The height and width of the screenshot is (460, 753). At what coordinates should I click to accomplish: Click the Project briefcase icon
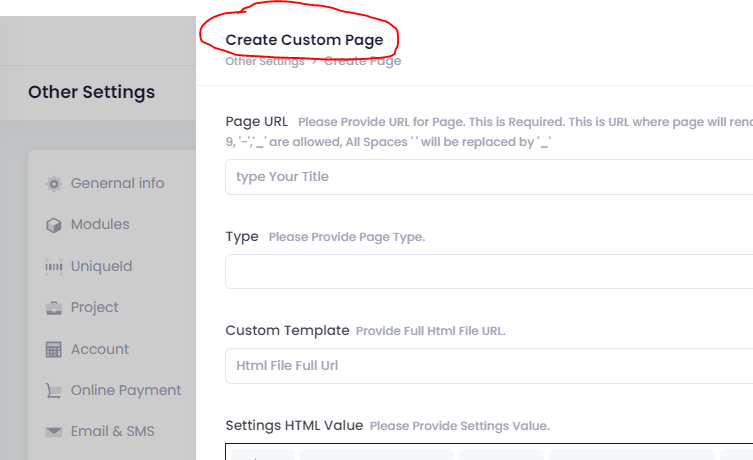click(x=54, y=308)
